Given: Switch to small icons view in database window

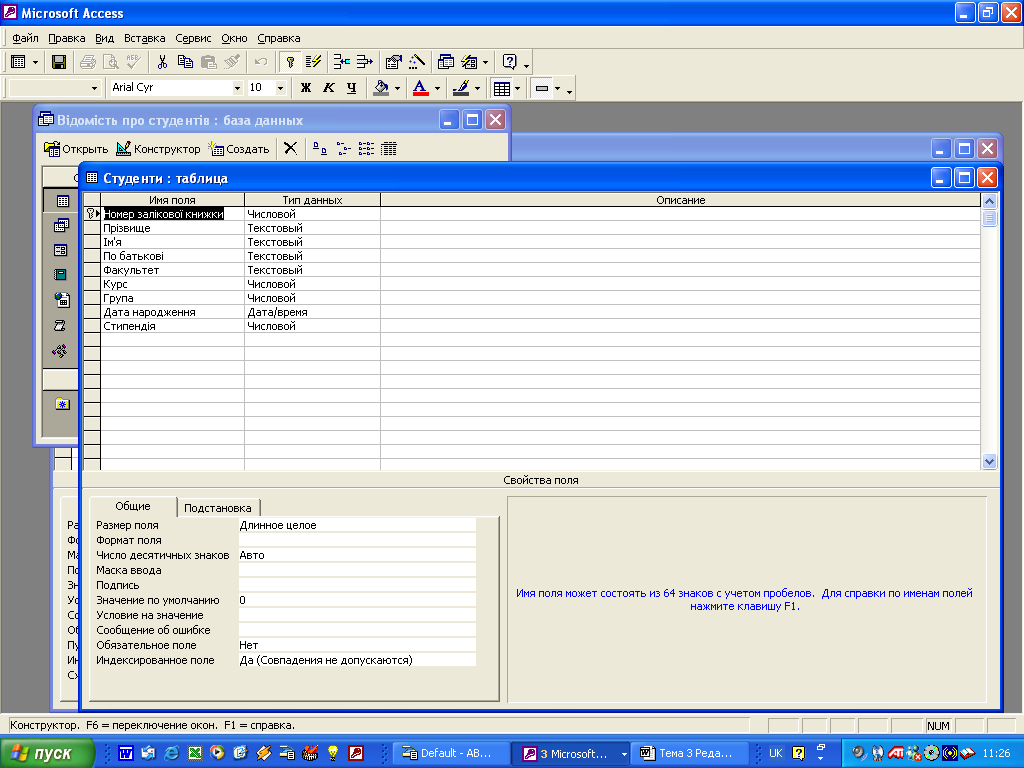Looking at the screenshot, I should [x=344, y=149].
